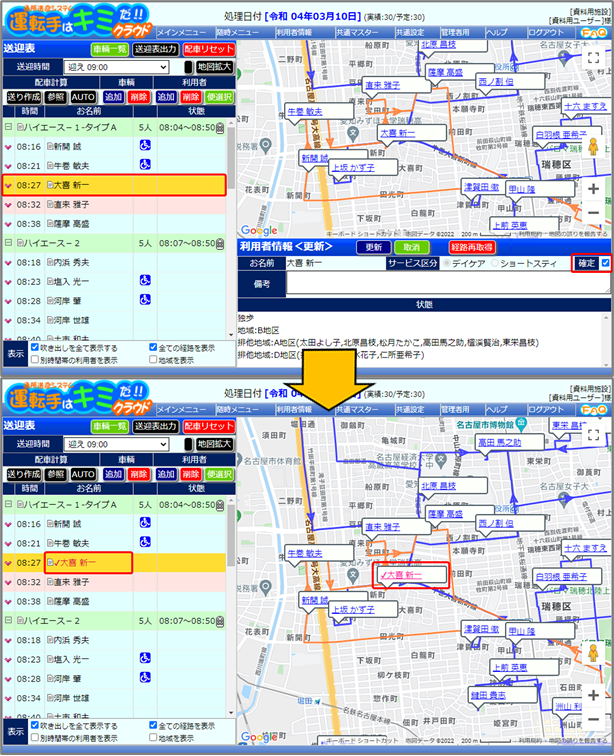Select the 08:27 大喜 新一 row in upper list
The image size is (614, 756).
click(114, 185)
